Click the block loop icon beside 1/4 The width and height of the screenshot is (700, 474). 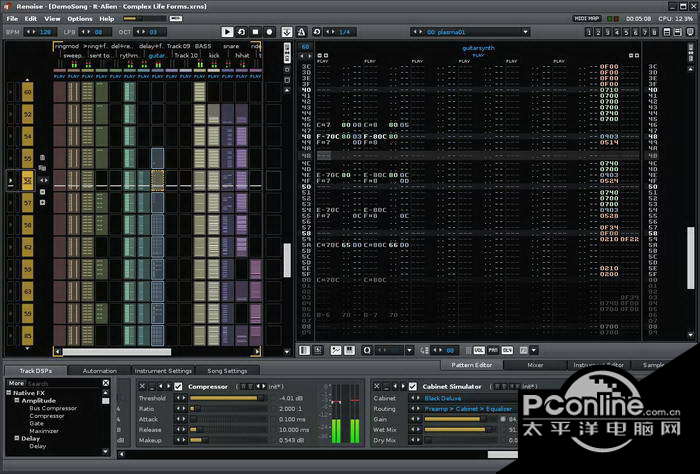coord(317,32)
